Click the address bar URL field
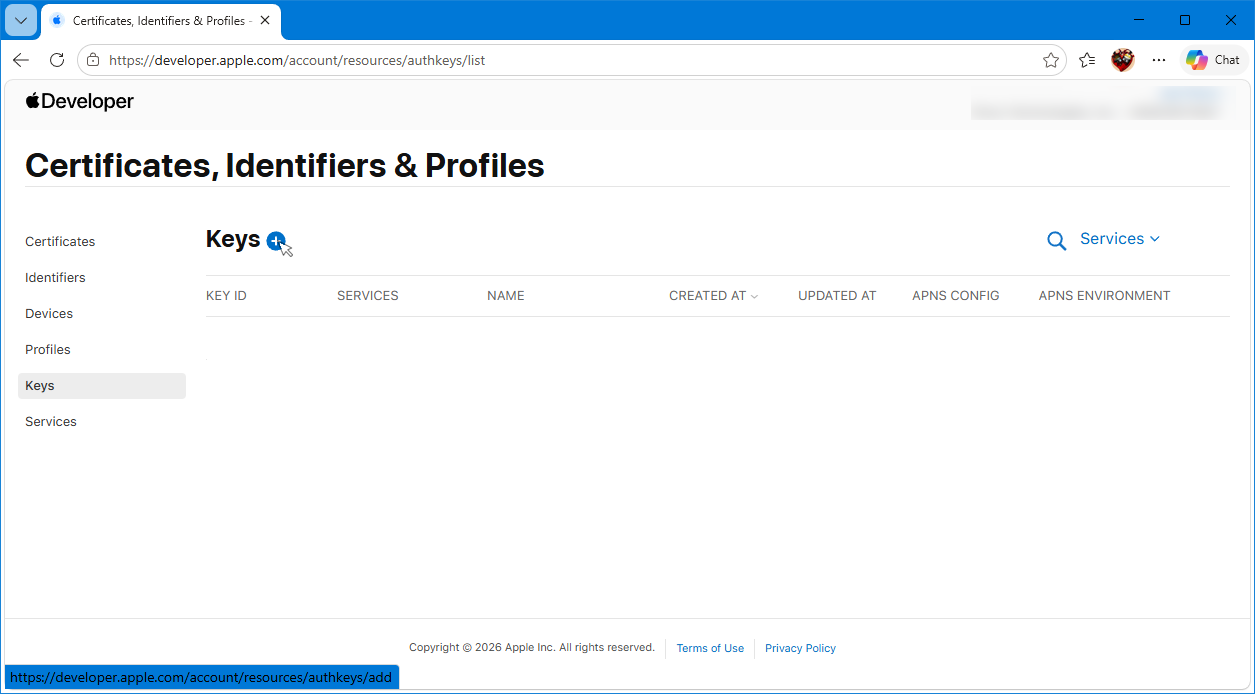Image resolution: width=1255 pixels, height=694 pixels. tap(570, 60)
